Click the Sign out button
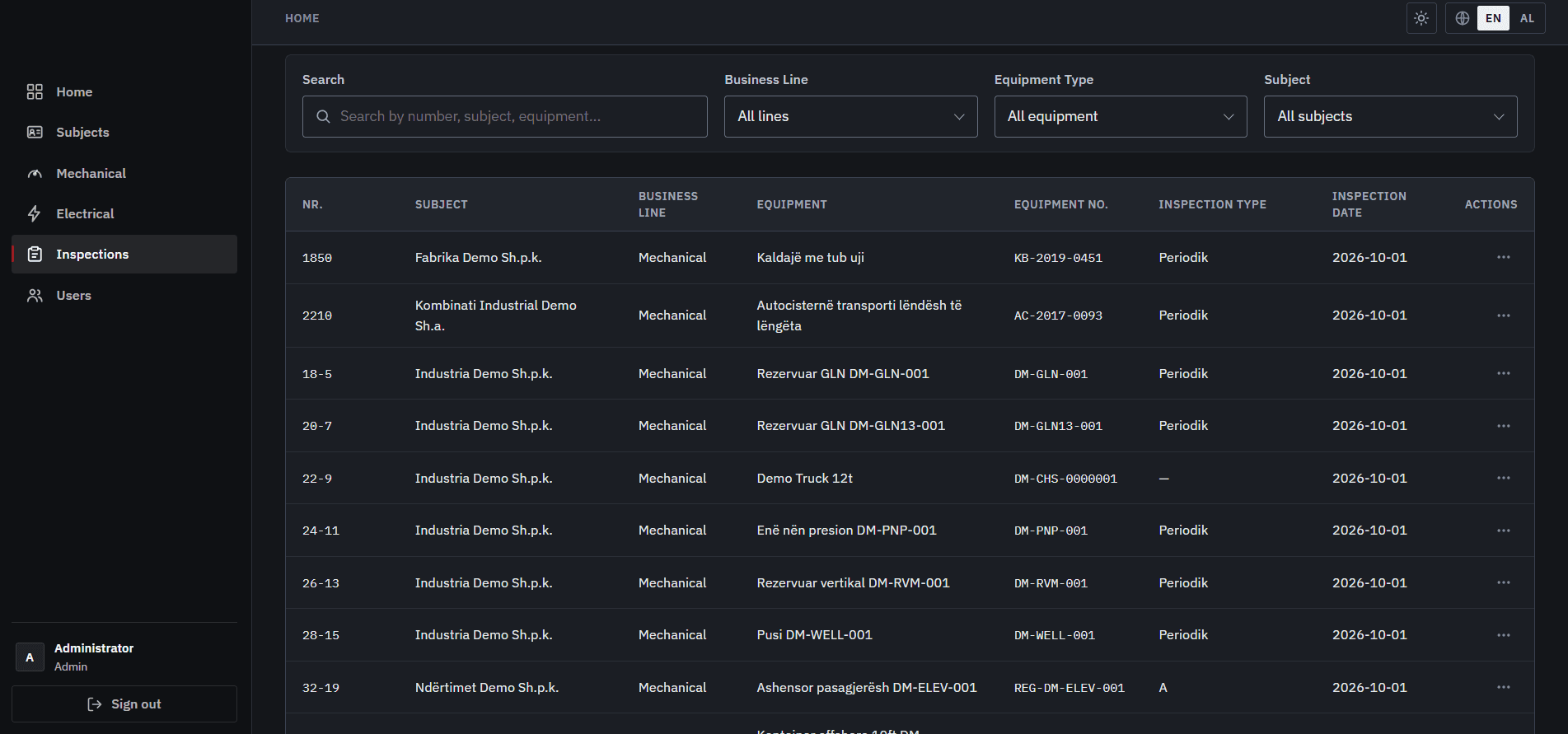The image size is (1568, 734). (124, 704)
